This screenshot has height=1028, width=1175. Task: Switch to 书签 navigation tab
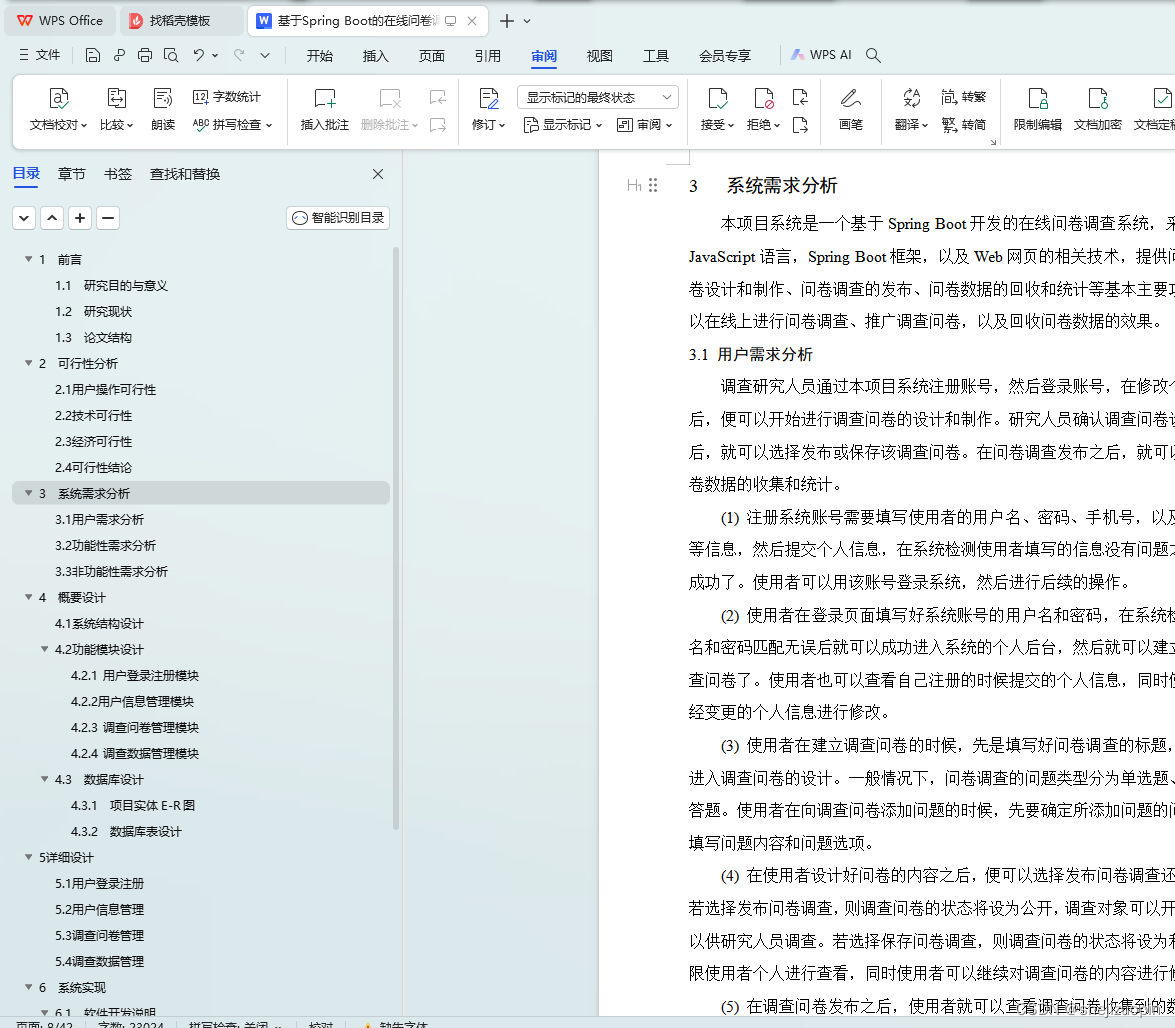(118, 174)
